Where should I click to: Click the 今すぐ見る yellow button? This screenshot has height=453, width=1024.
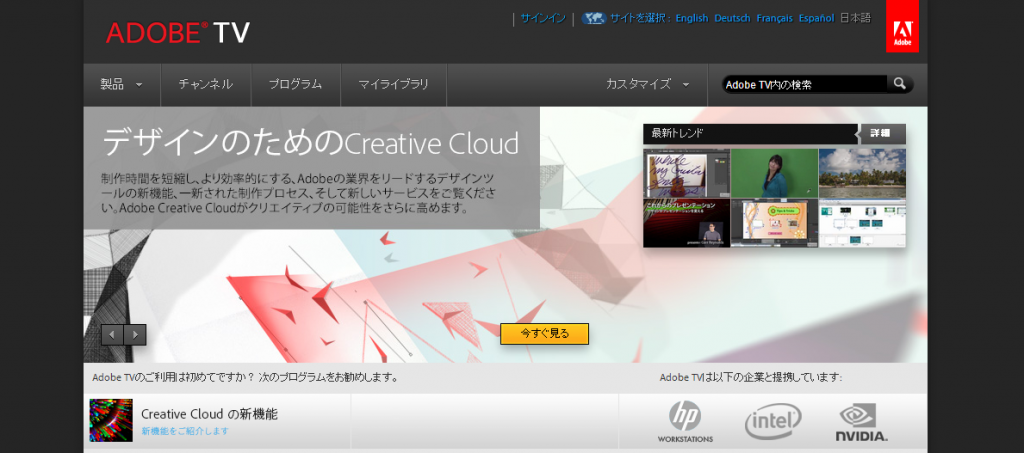pos(545,334)
